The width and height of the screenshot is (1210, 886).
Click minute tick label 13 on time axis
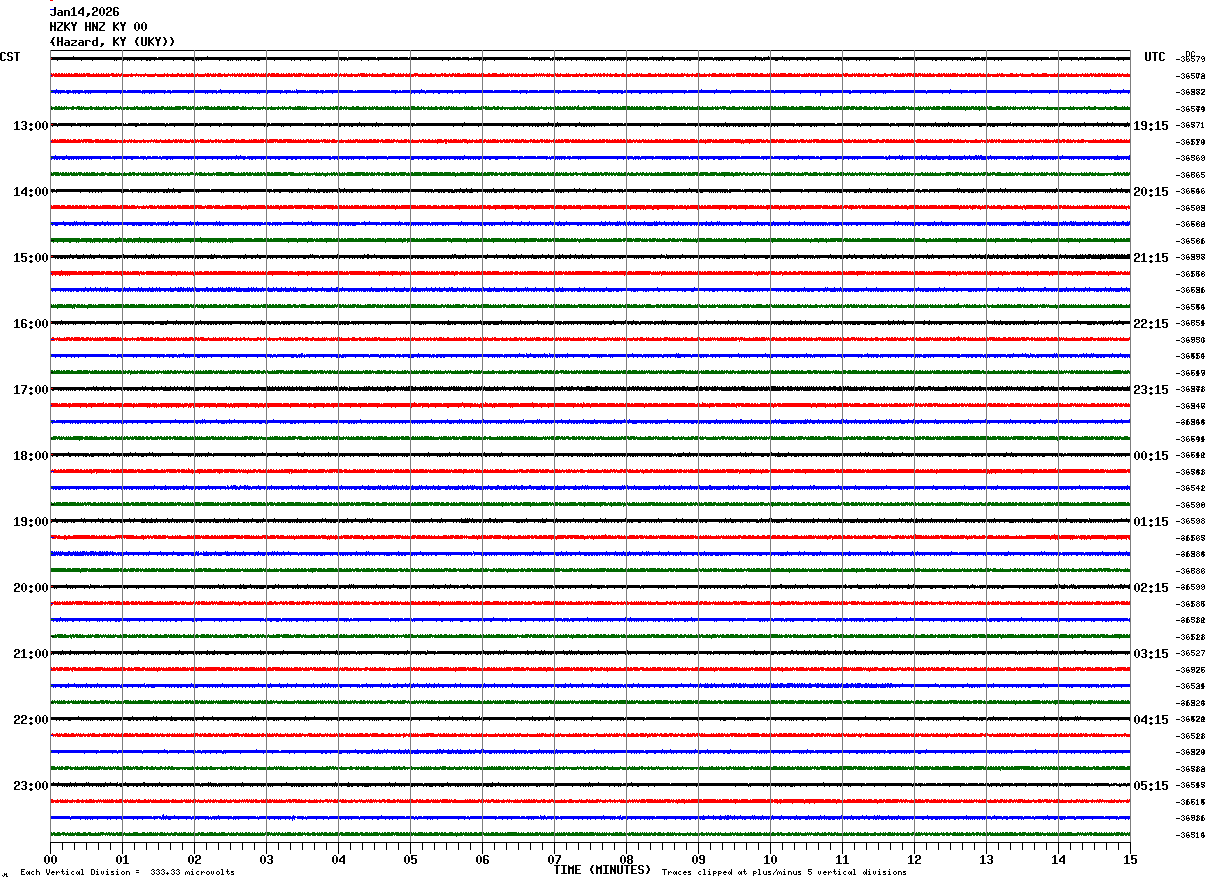[987, 859]
